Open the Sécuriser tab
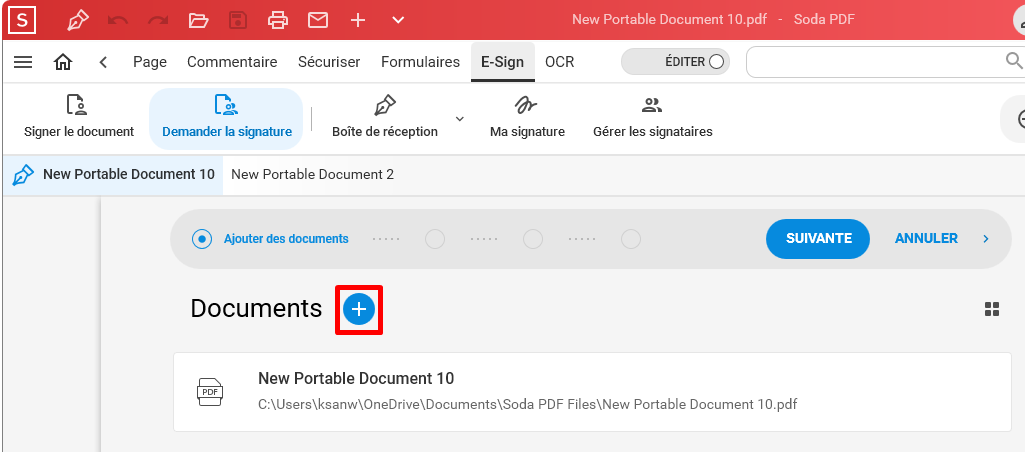Viewport: 1025px width, 452px height. [329, 62]
